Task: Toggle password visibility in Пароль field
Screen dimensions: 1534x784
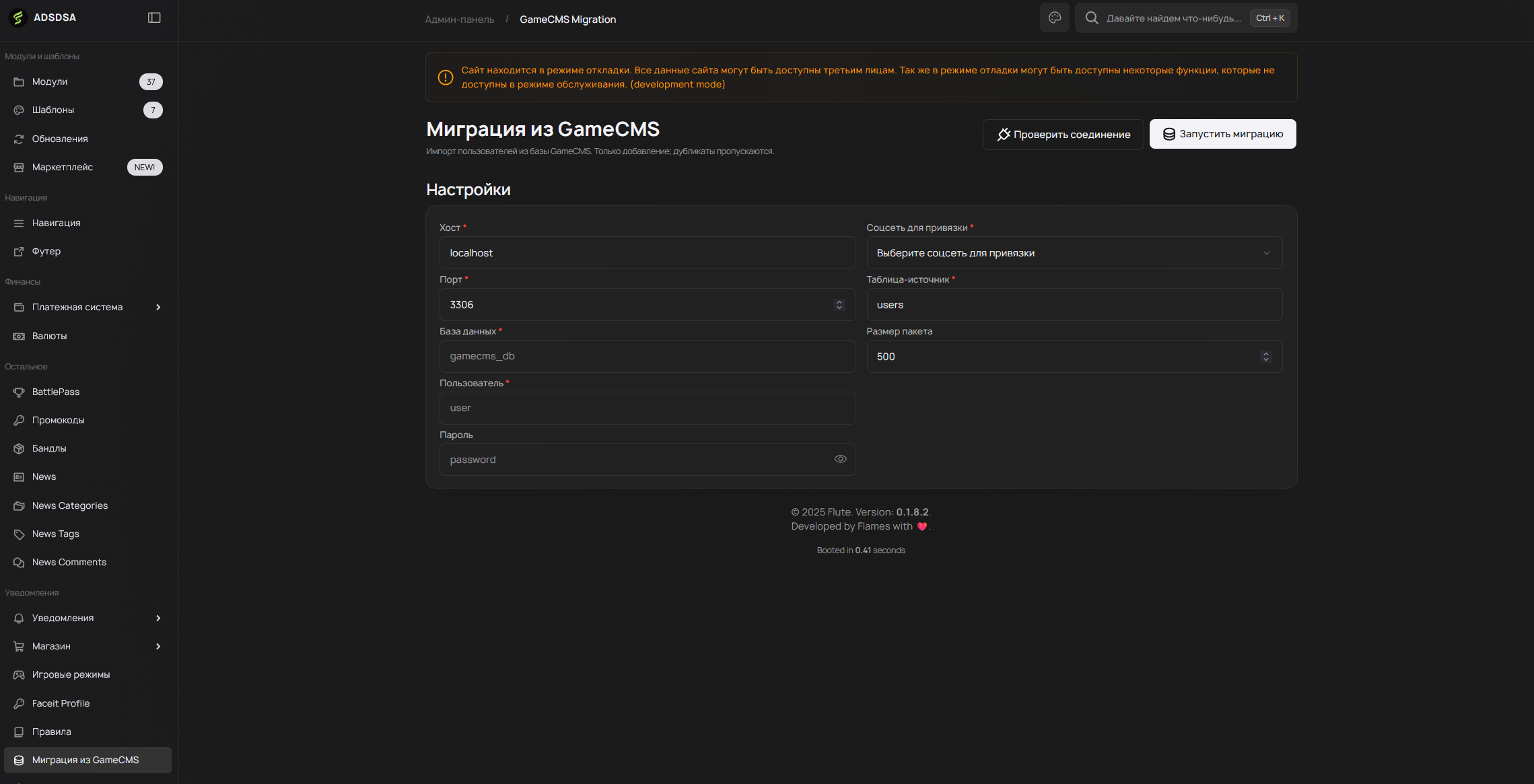Action: [840, 459]
